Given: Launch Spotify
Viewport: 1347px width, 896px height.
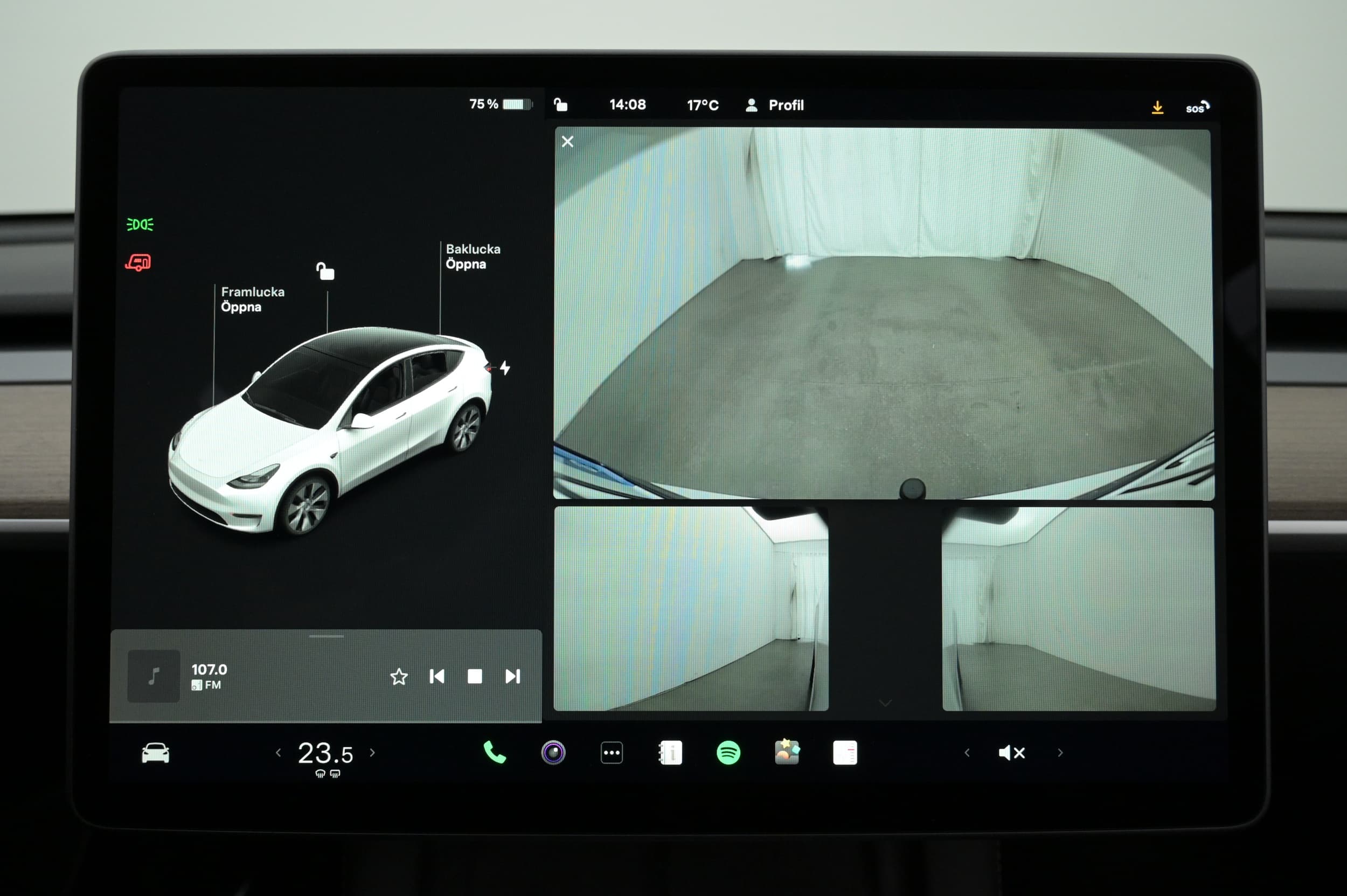Looking at the screenshot, I should [728, 753].
